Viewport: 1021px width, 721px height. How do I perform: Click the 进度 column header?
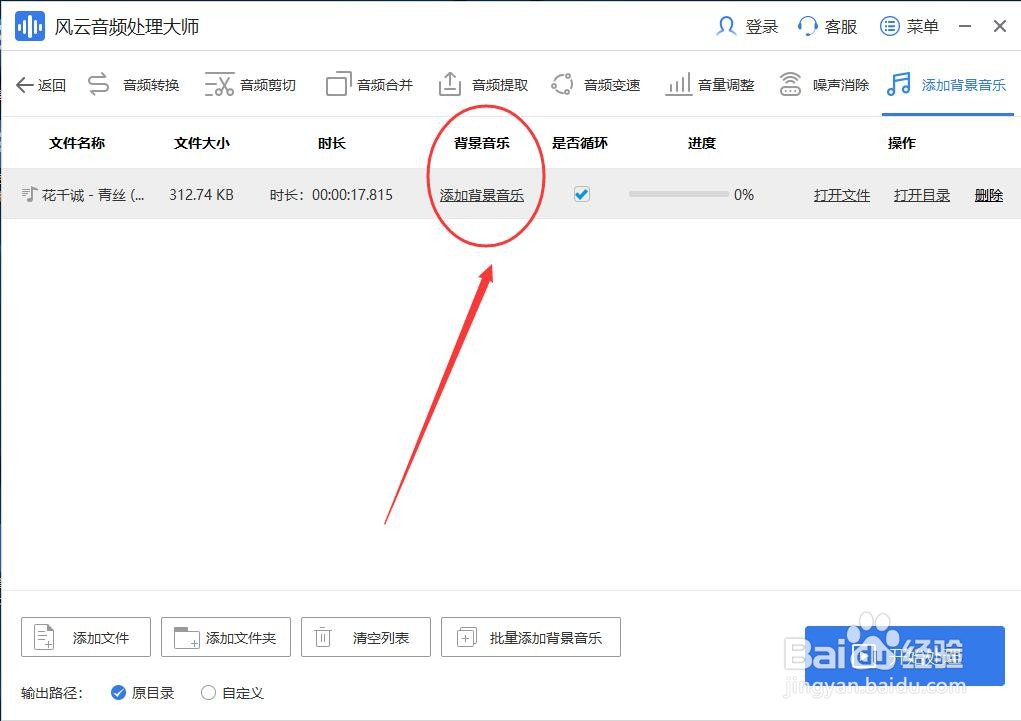[702, 143]
